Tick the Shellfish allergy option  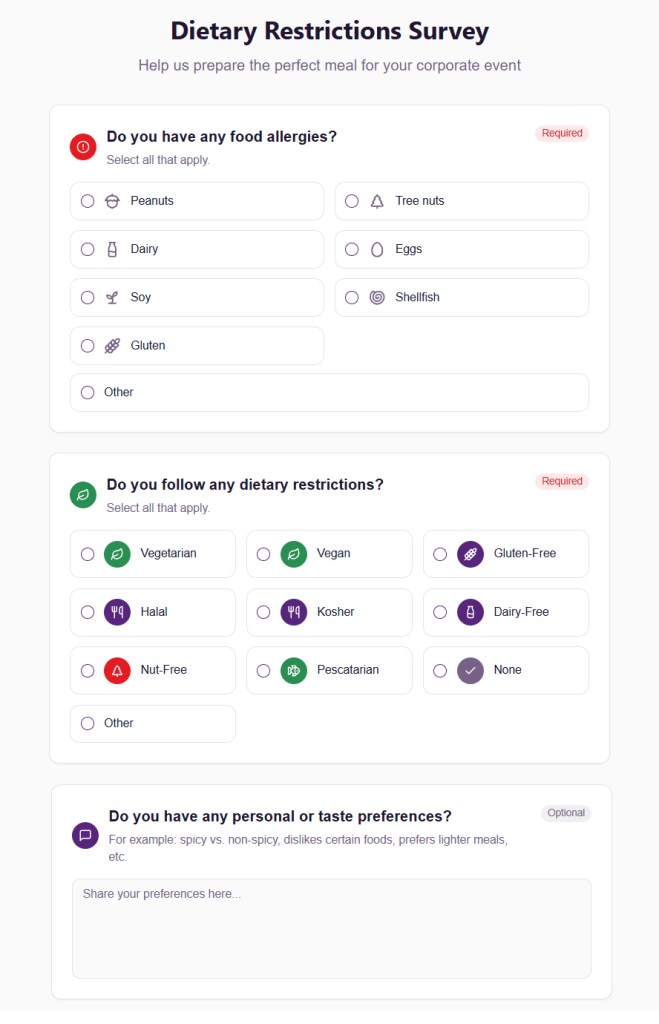coord(352,297)
